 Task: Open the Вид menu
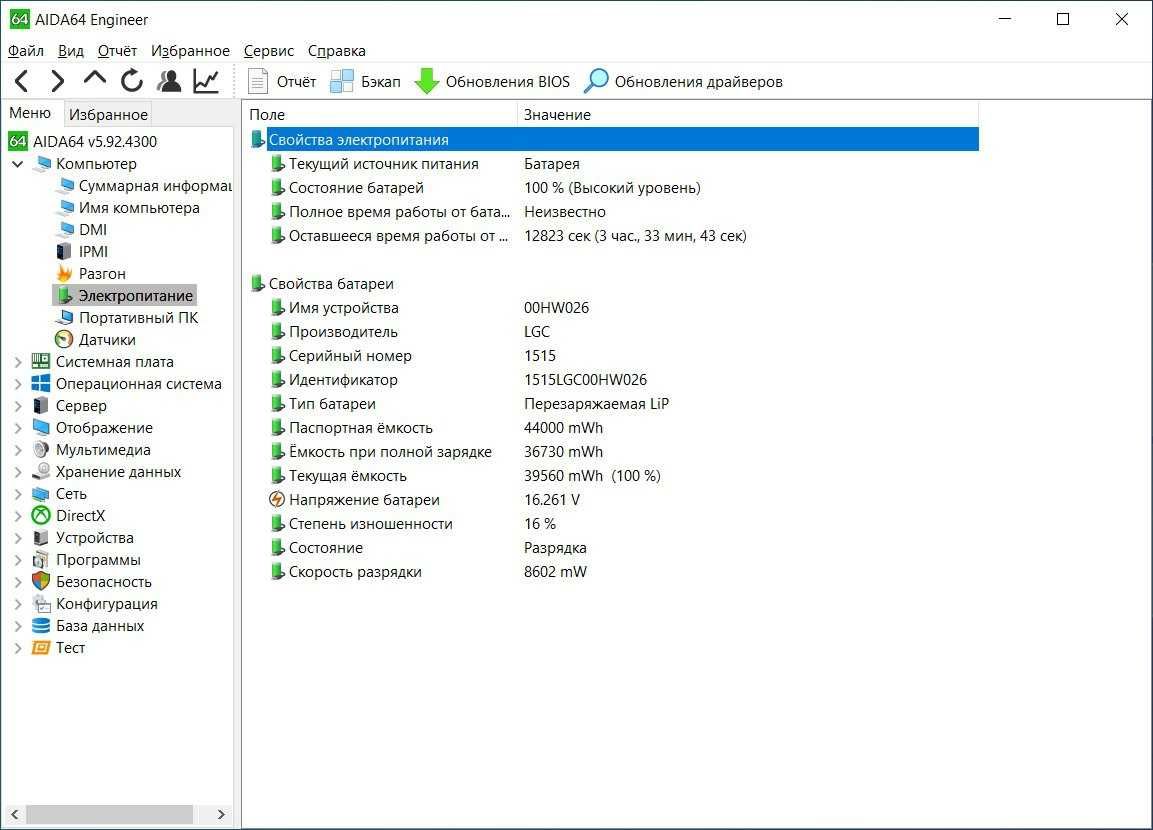71,51
